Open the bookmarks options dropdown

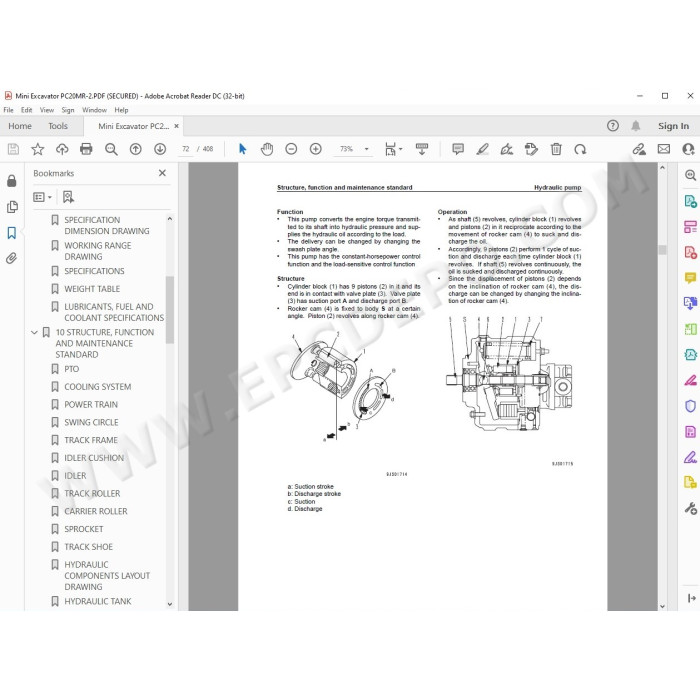(42, 197)
